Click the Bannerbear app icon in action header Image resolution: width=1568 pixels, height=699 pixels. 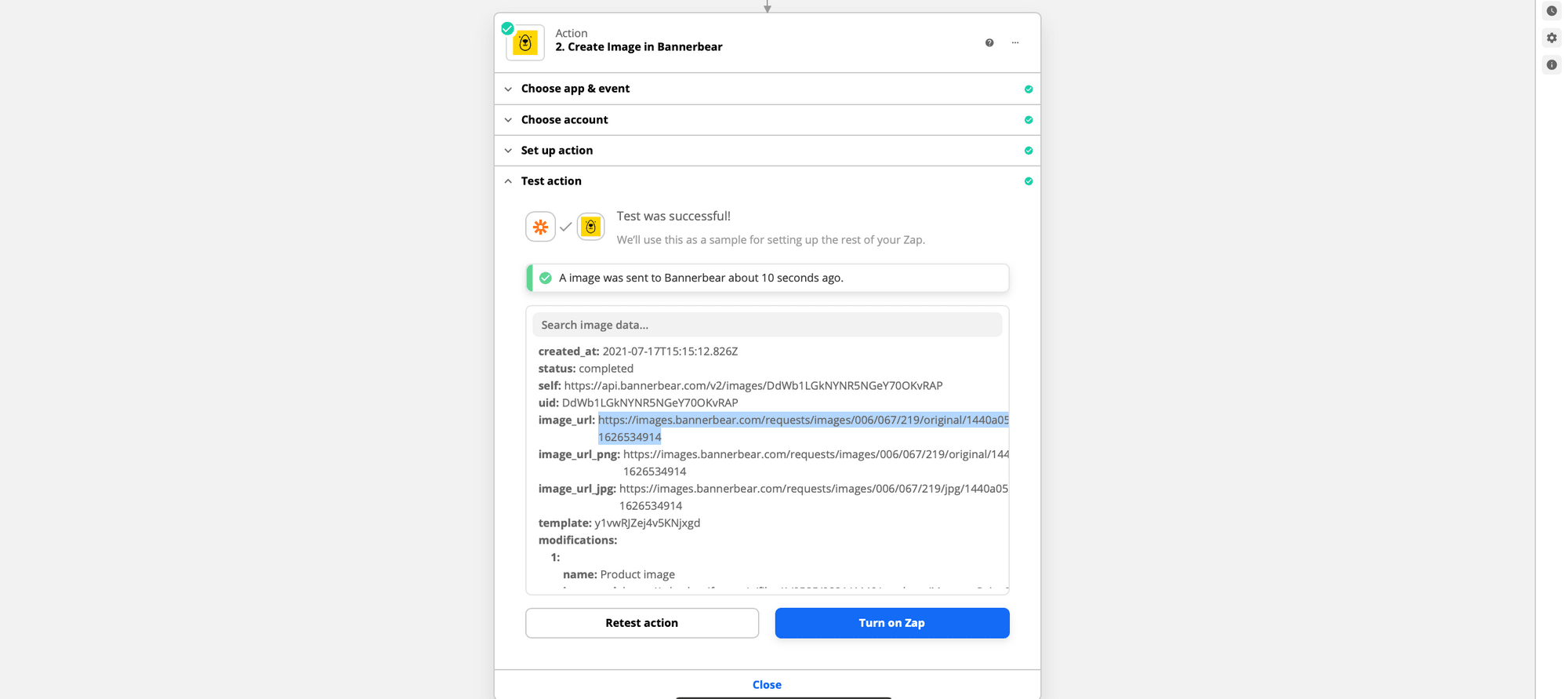(x=525, y=43)
